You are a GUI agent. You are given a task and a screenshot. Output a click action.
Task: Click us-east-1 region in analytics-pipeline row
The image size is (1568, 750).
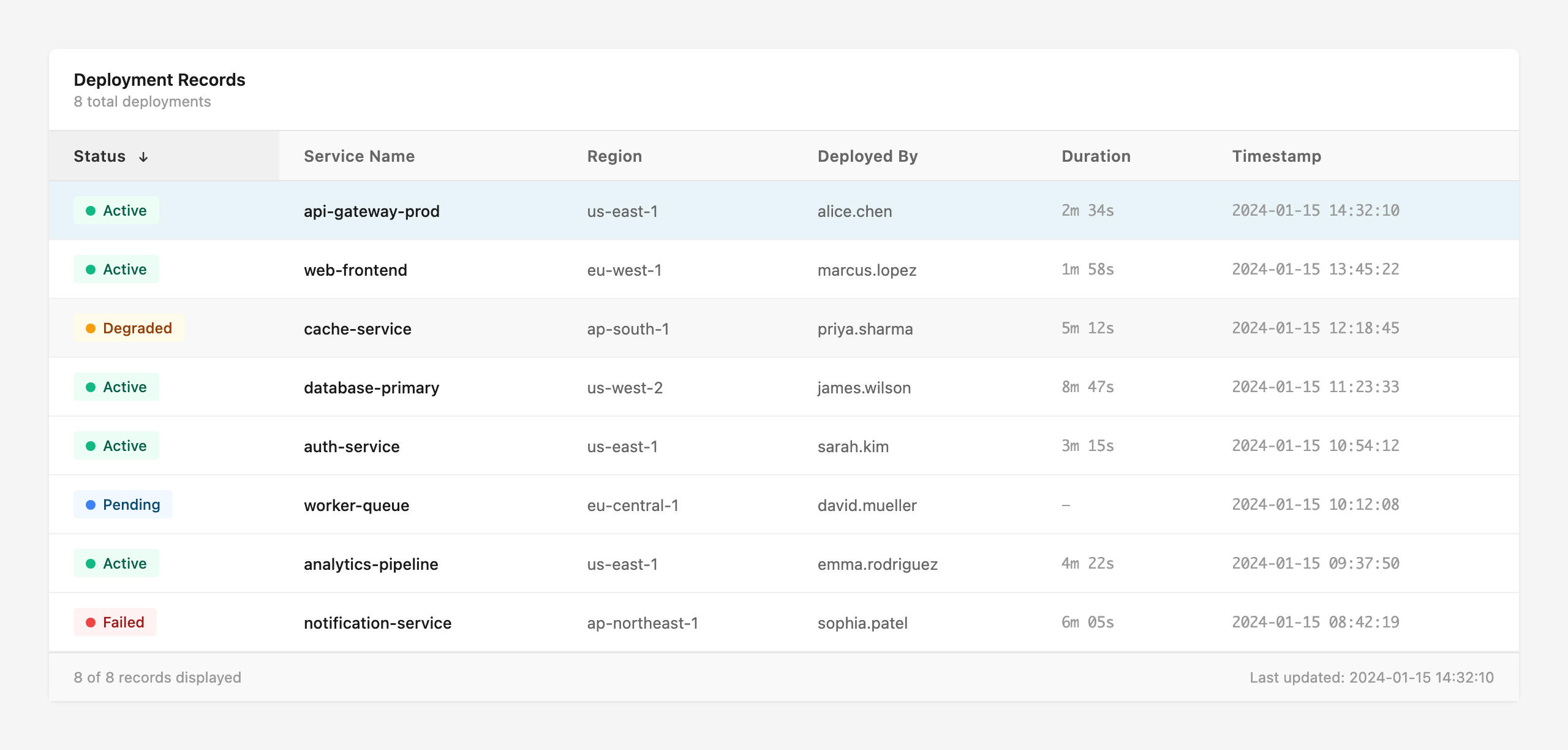pyautogui.click(x=622, y=564)
